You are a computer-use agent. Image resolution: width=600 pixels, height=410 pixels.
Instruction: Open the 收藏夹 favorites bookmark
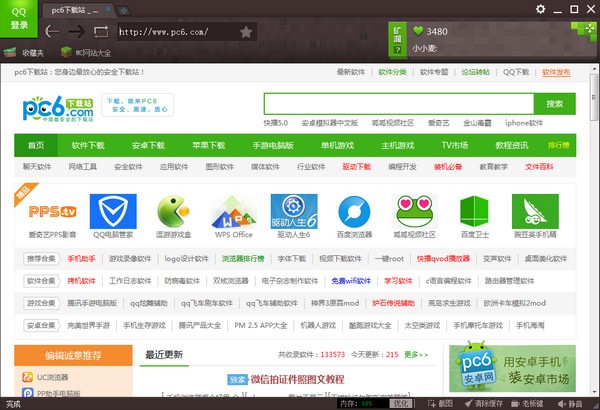24,52
